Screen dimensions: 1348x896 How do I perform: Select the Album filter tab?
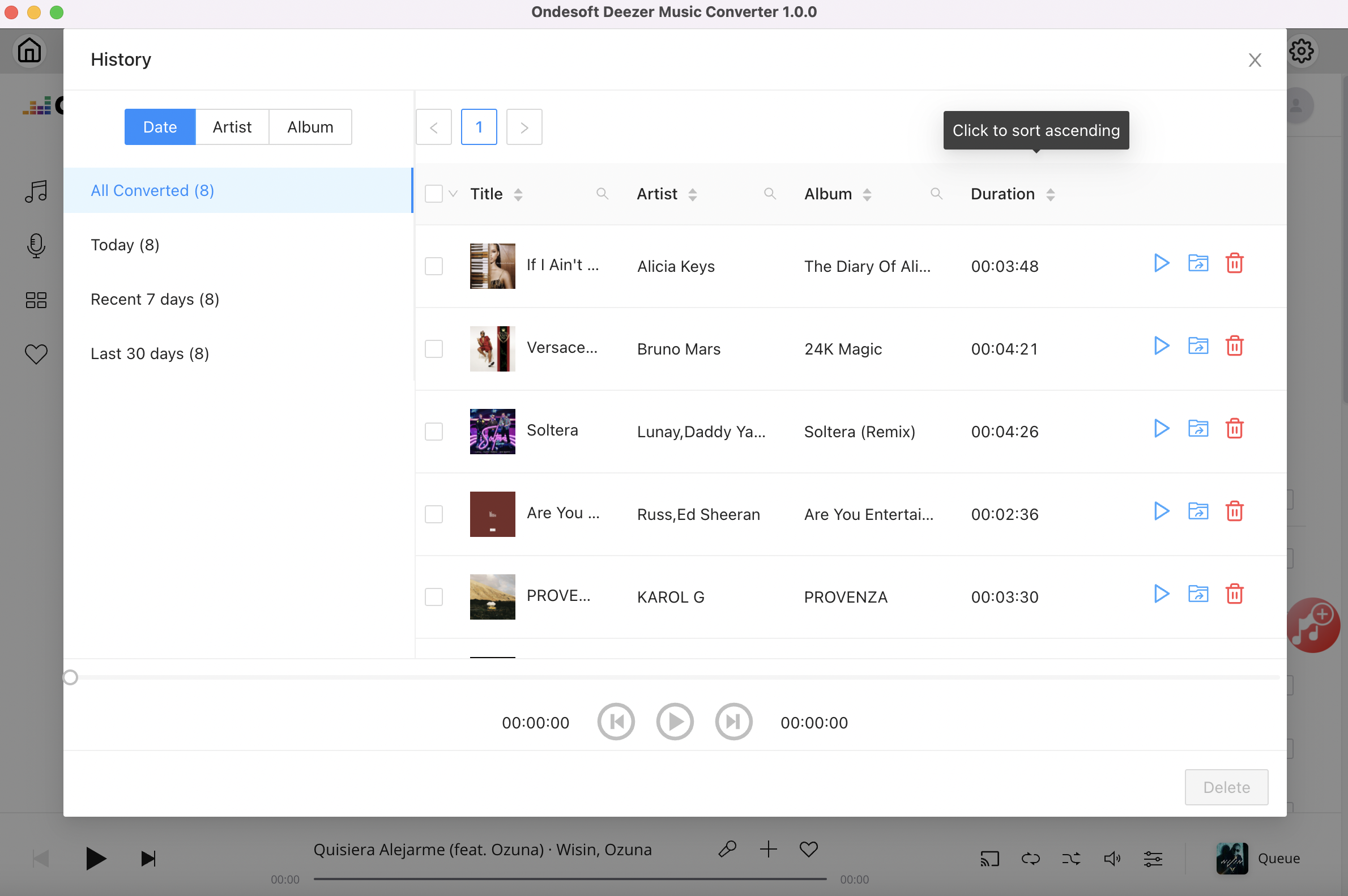(310, 126)
